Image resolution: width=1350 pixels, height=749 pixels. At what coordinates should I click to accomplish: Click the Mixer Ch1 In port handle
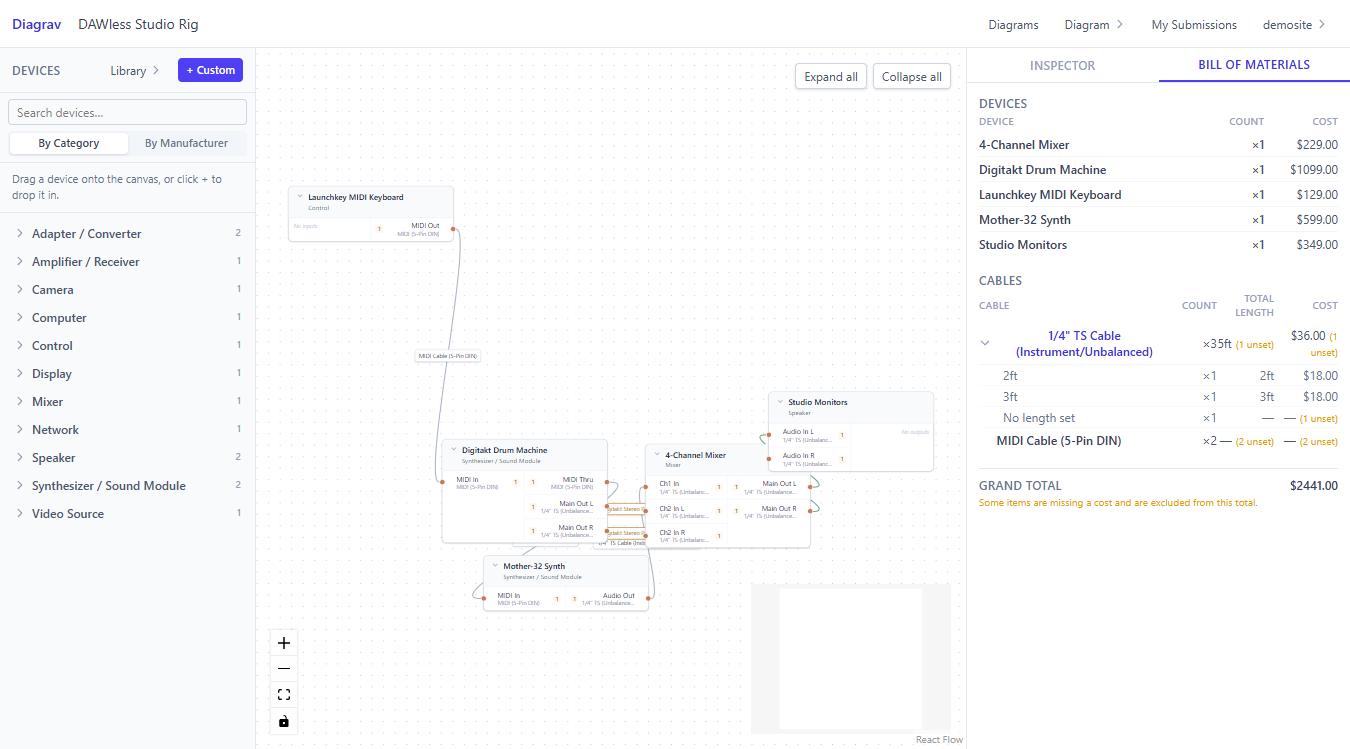(645, 487)
